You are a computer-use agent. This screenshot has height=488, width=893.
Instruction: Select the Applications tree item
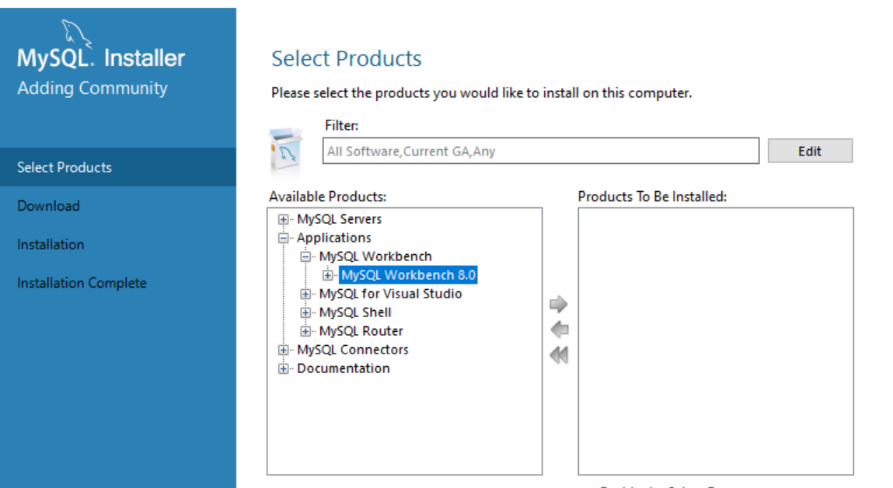tap(334, 238)
